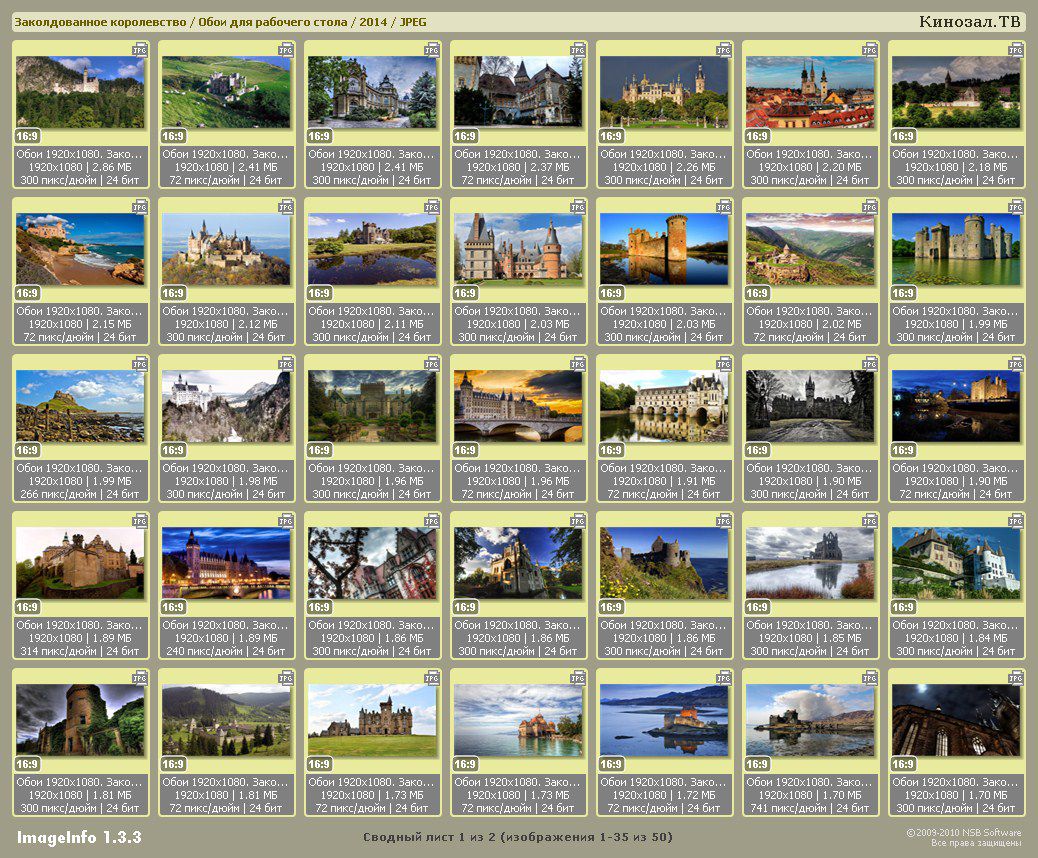The width and height of the screenshot is (1038, 858).
Task: Click the JPG icon on the 2.15 МБ card
Action: (x=140, y=207)
